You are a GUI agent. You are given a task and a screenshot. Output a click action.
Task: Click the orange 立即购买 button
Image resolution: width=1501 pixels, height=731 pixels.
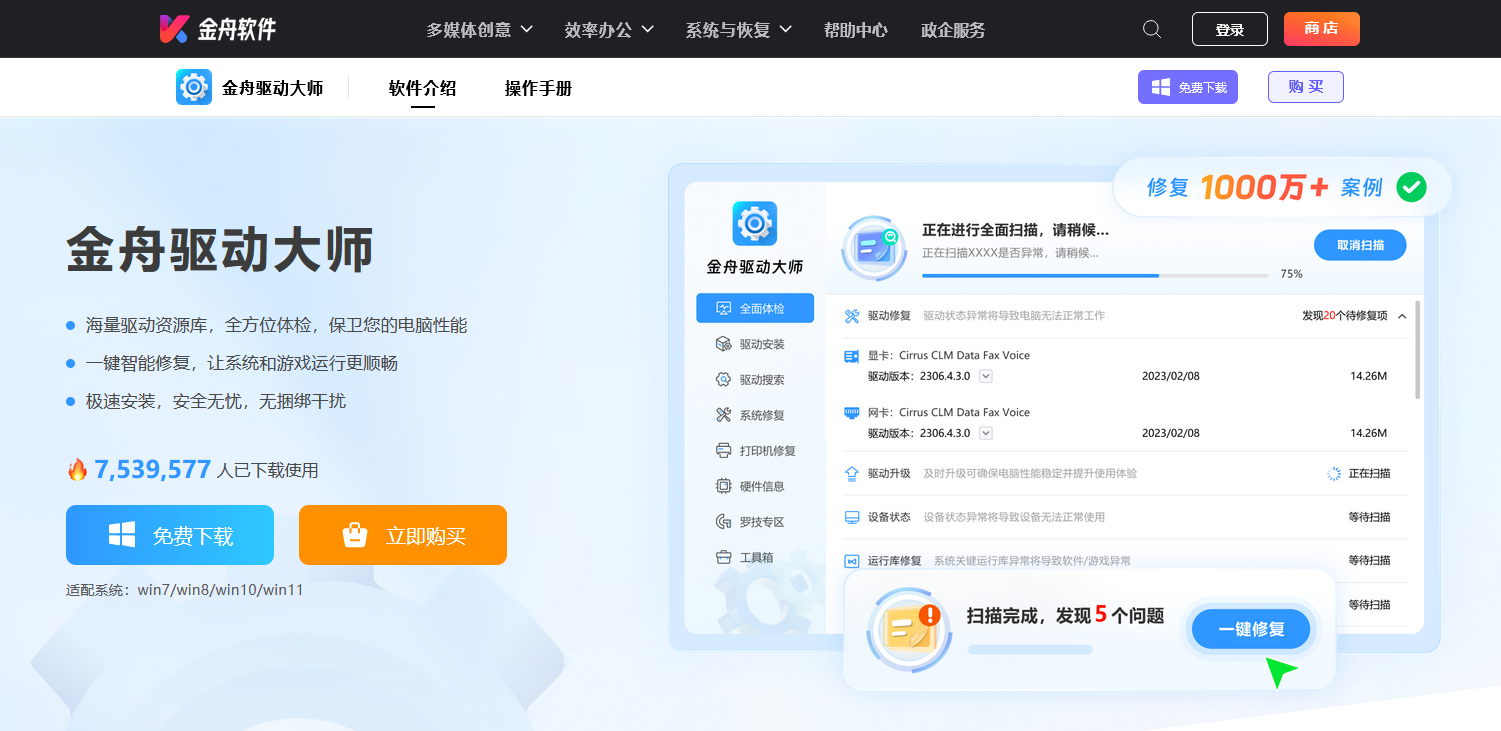point(403,535)
